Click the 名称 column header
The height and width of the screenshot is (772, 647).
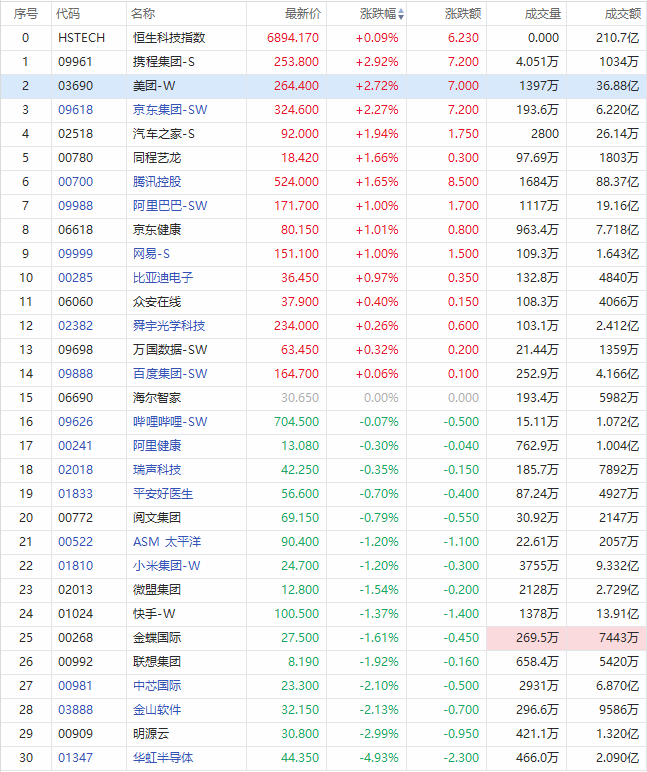[143, 14]
